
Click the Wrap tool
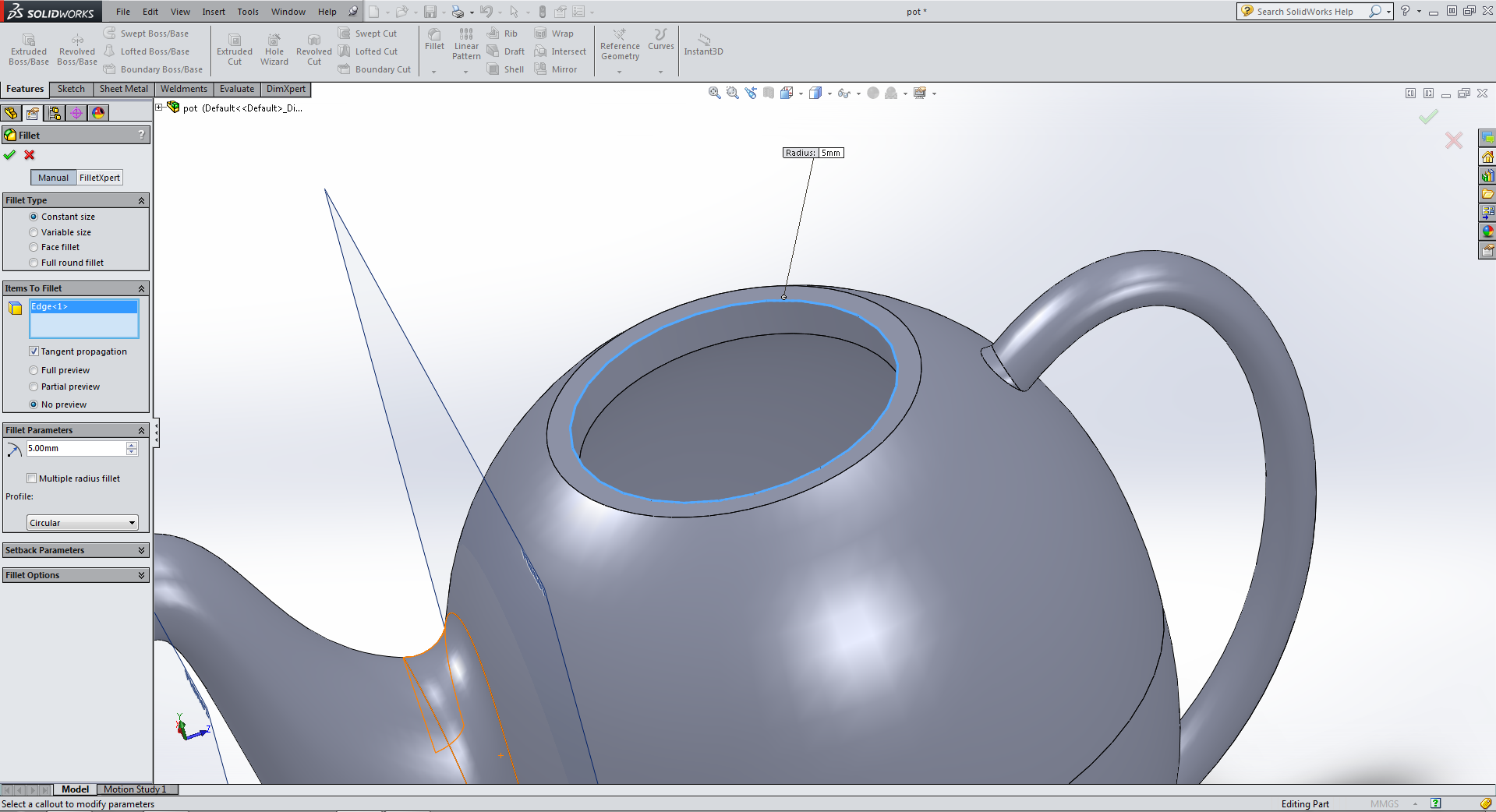point(554,34)
